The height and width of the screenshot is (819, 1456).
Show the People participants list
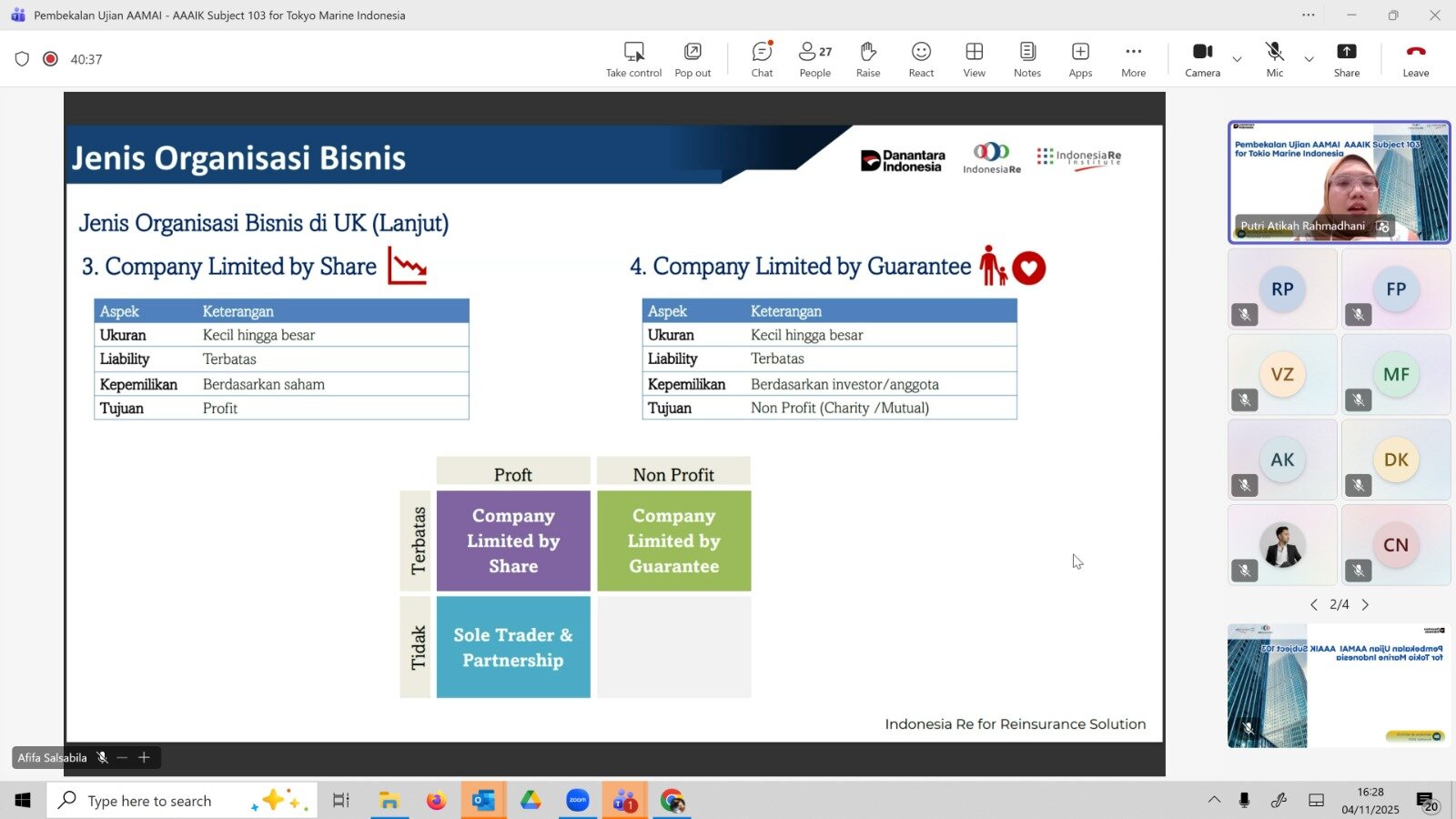click(x=814, y=59)
